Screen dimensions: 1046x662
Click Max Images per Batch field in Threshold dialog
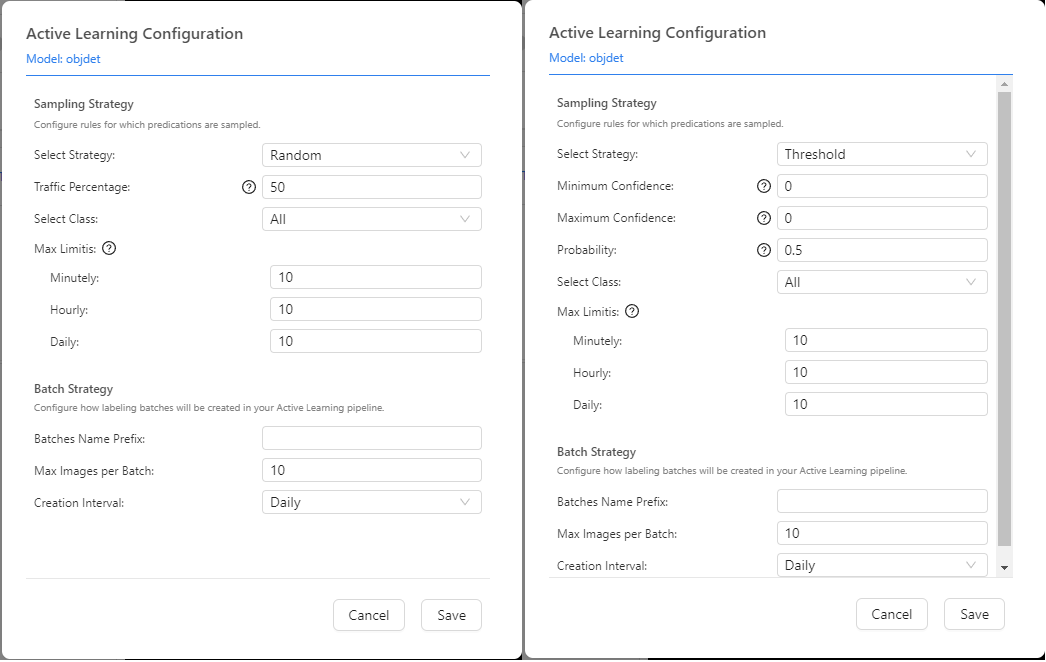click(882, 533)
